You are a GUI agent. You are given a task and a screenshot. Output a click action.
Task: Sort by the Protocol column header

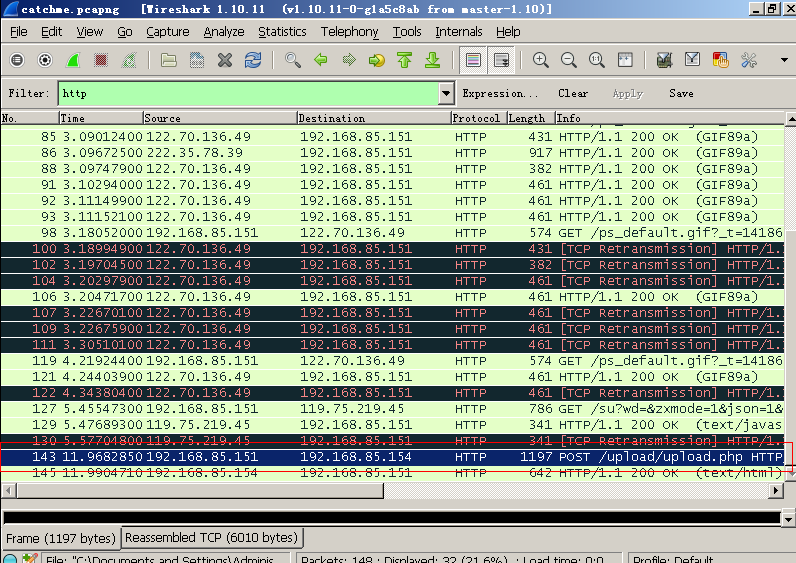479,118
